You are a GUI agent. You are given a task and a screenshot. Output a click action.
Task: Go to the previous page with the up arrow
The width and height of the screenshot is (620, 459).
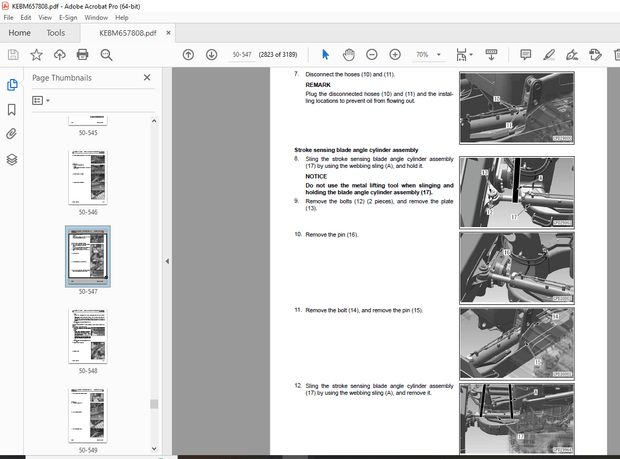[188, 55]
